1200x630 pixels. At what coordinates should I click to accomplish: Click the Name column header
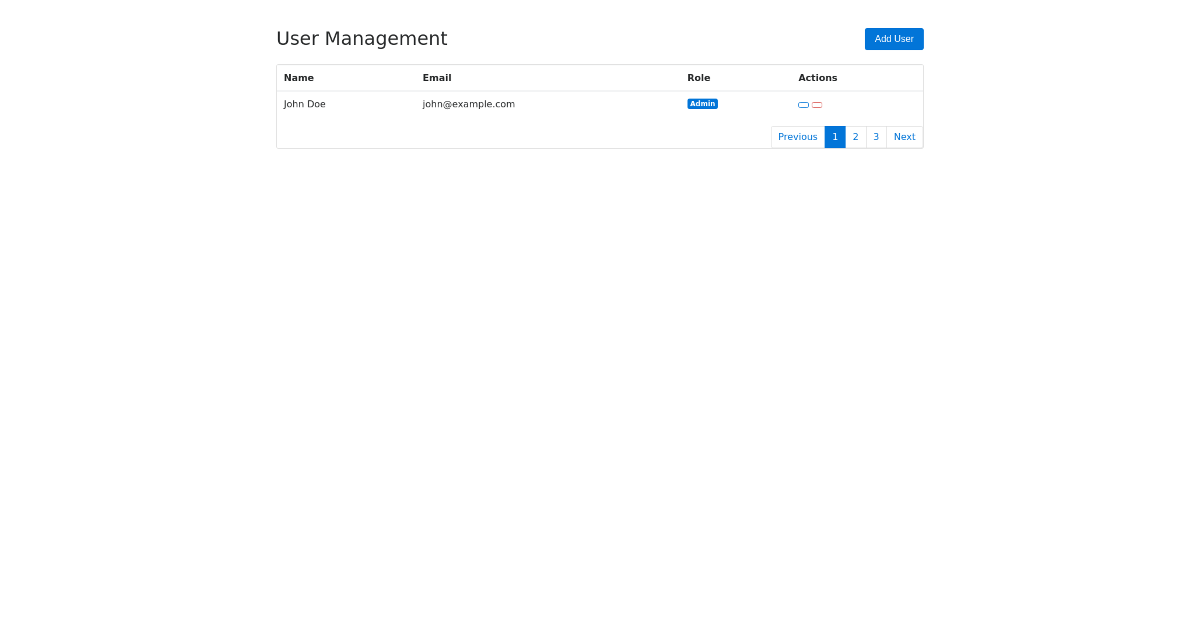[x=298, y=78]
